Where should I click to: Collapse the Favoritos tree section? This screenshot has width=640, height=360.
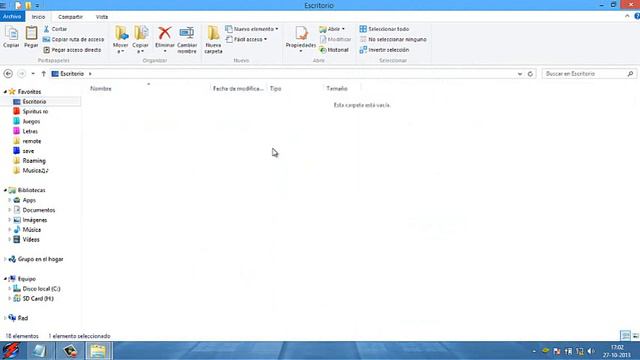(5, 92)
